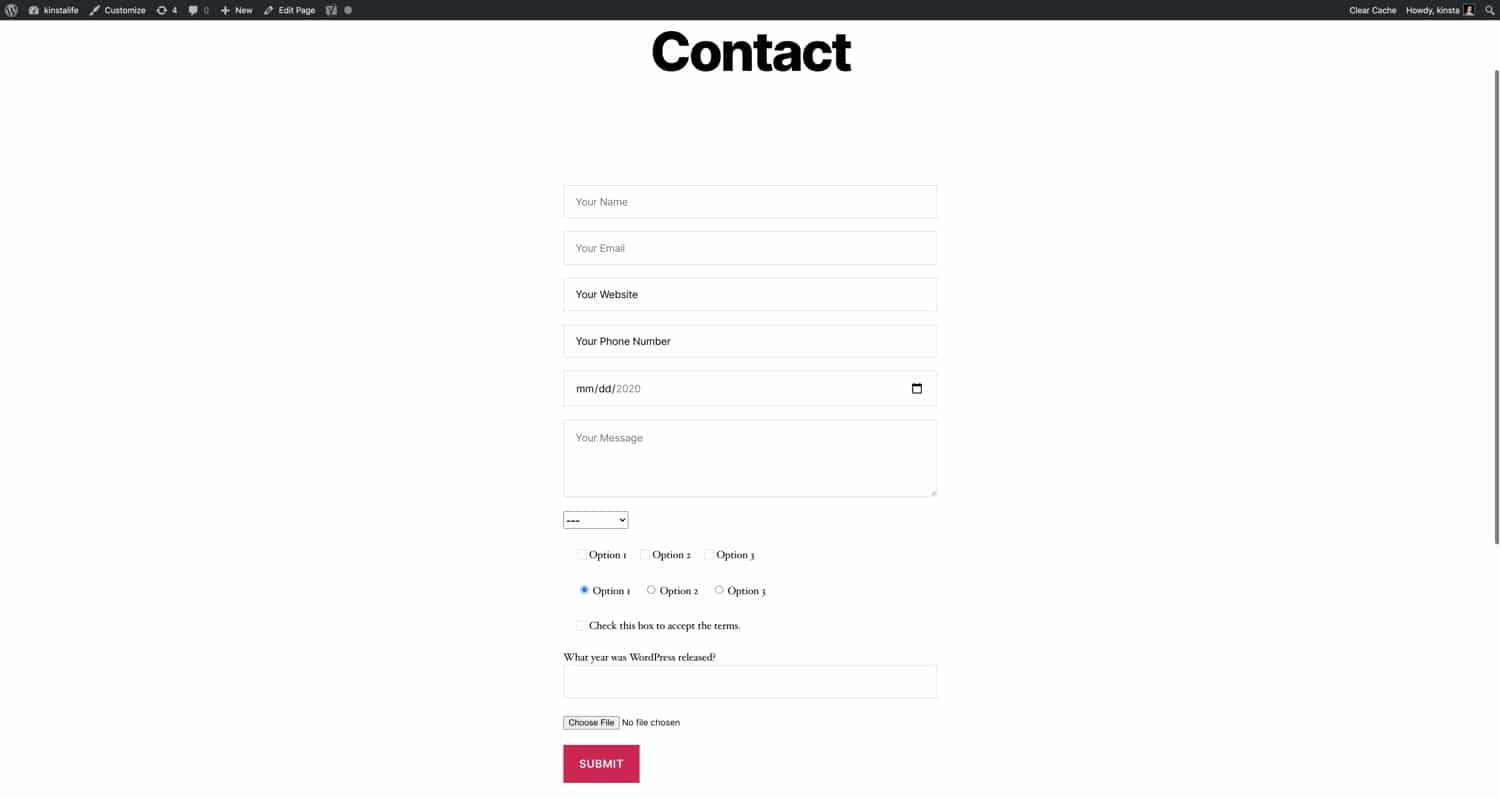The height and width of the screenshot is (797, 1500).
Task: Click the WordPress logo in the admin bar
Action: [x=11, y=10]
